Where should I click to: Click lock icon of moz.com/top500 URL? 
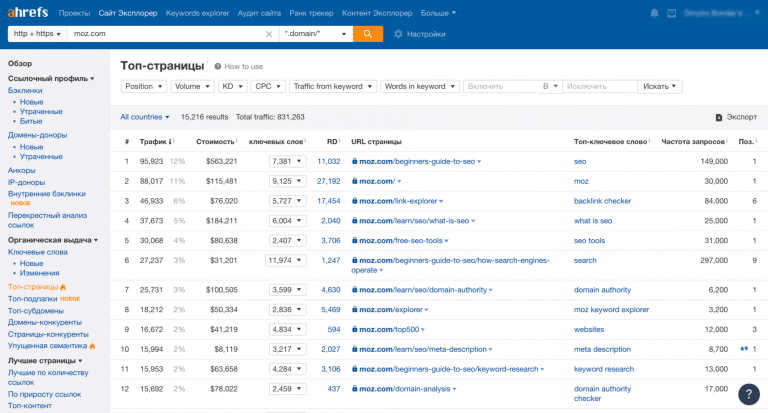pyautogui.click(x=354, y=329)
